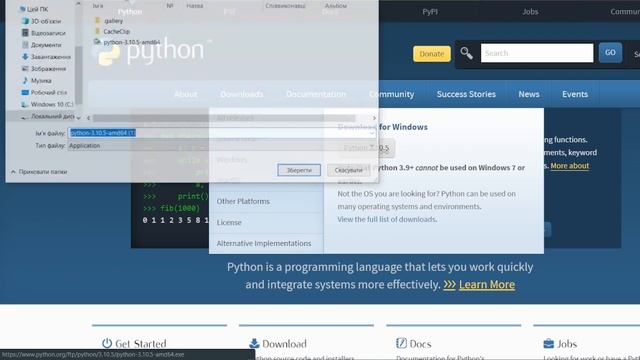Select the '.gallery' folder in file list
Screen dimensions: 640x360
click(x=109, y=20)
